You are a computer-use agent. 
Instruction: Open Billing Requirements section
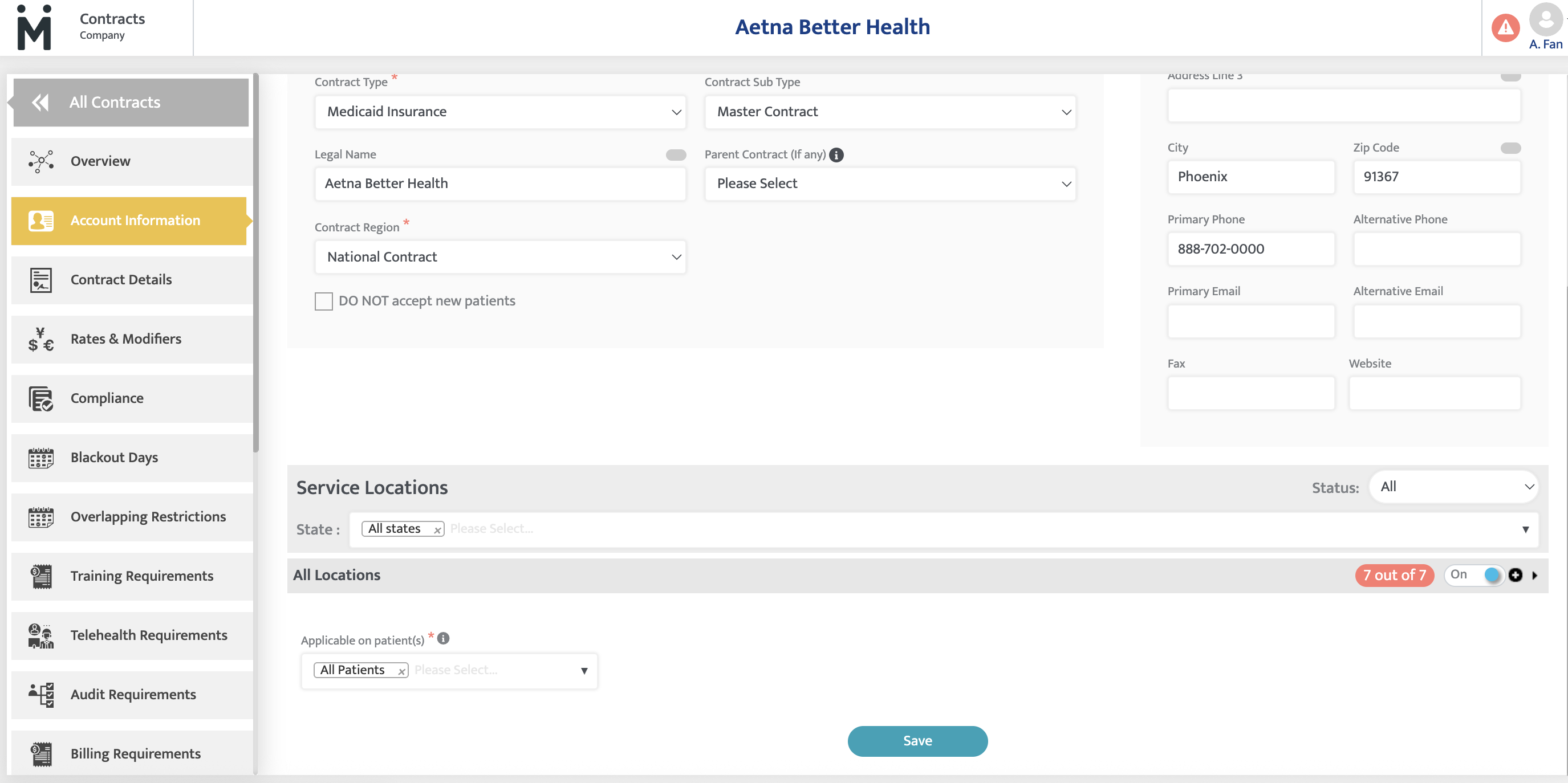(x=132, y=753)
